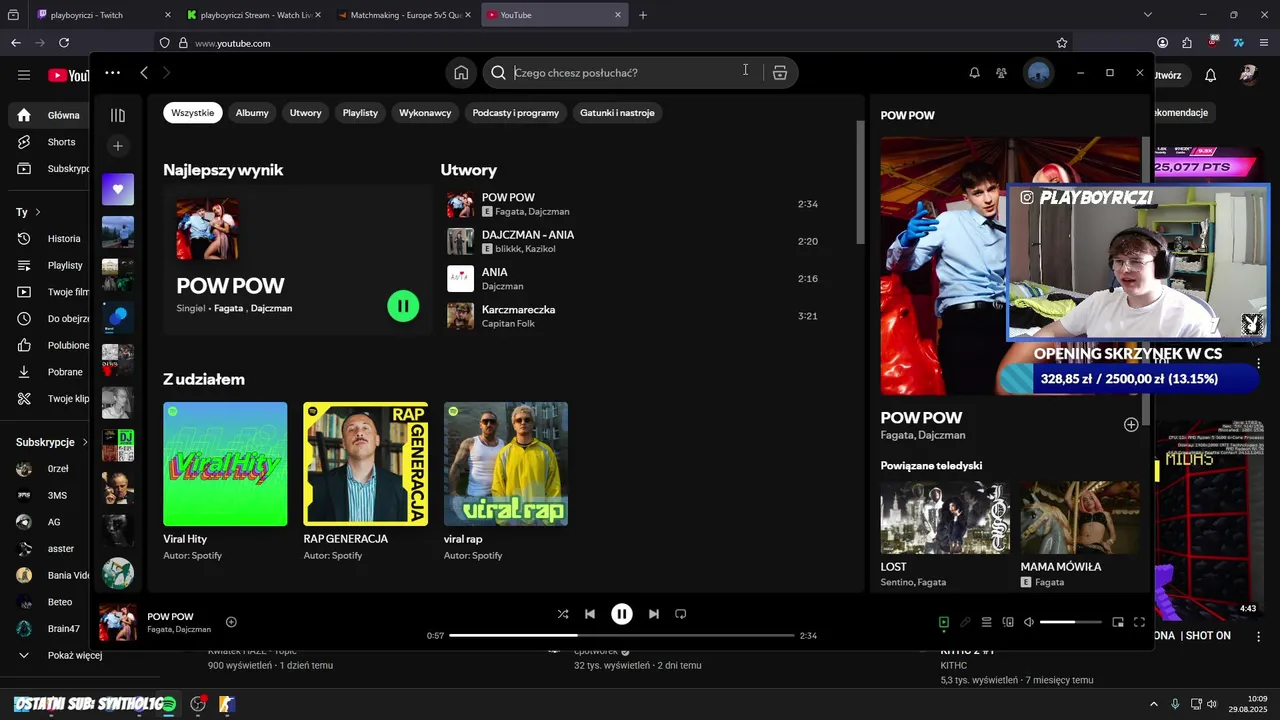
Task: Show hidden system tray icons chevron
Action: [1153, 704]
